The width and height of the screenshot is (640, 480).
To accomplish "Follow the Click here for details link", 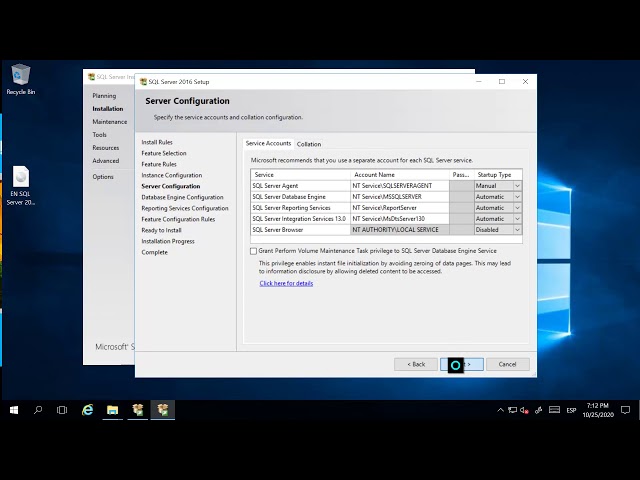I will pyautogui.click(x=286, y=283).
